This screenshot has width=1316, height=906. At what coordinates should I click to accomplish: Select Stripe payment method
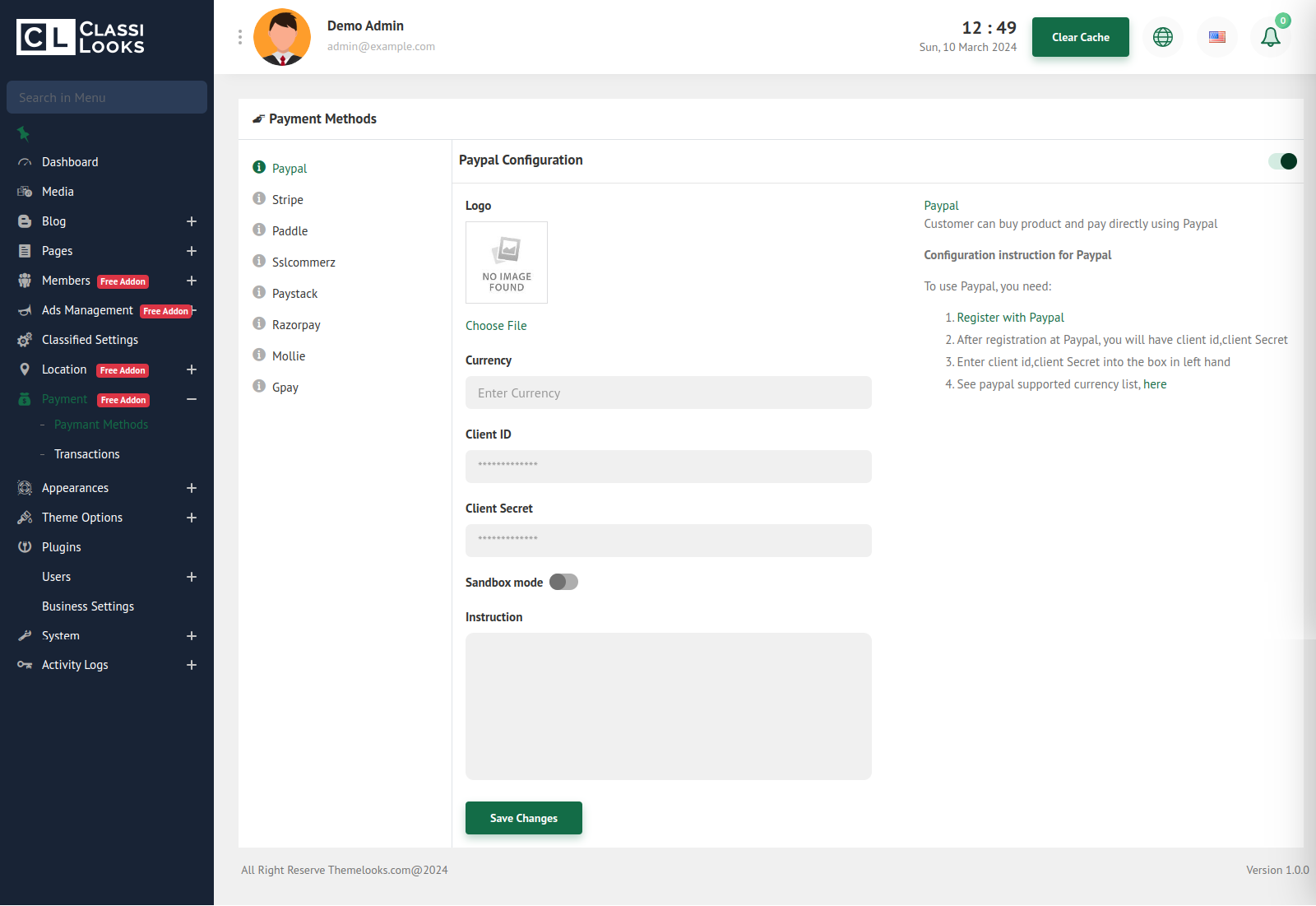(288, 200)
